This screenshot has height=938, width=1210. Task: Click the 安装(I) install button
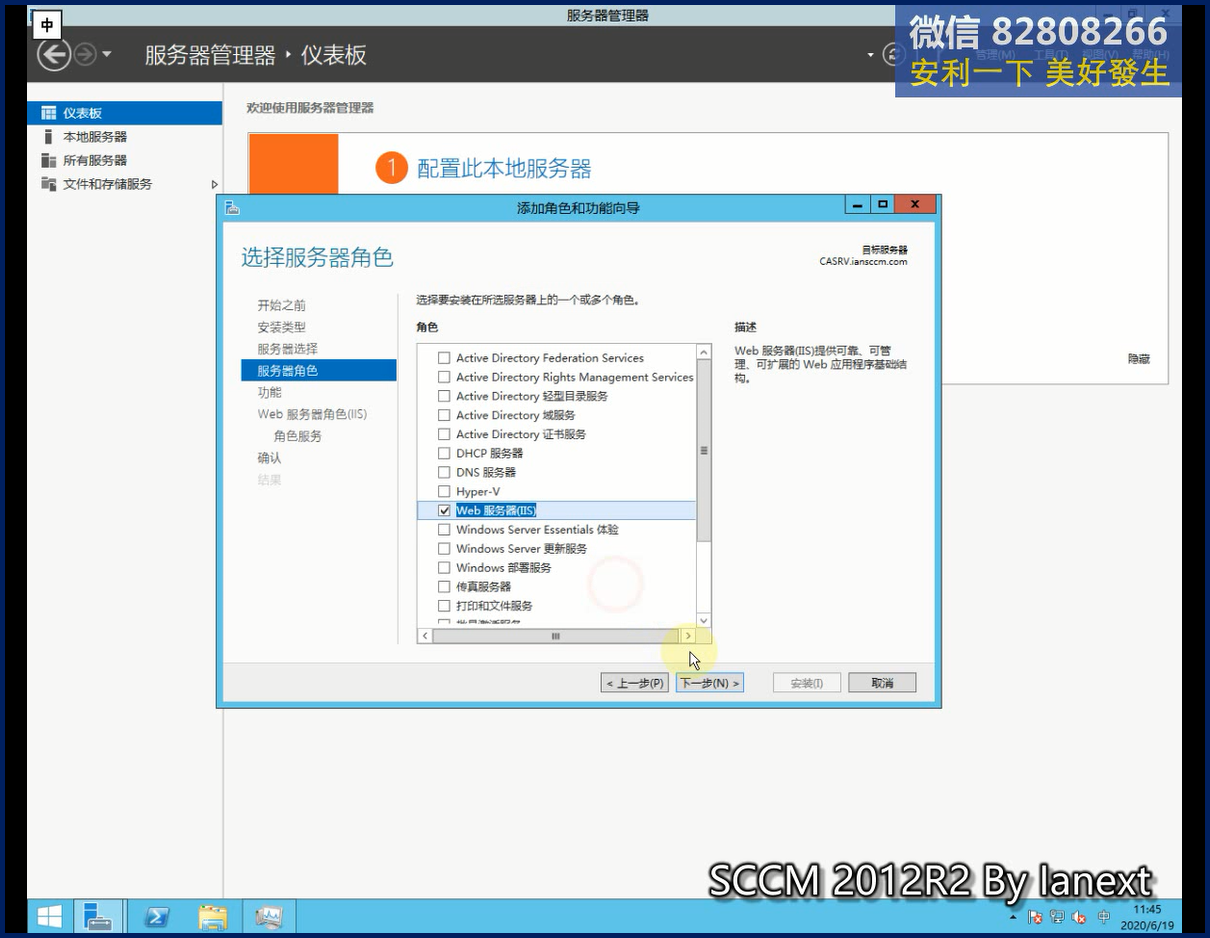click(807, 683)
